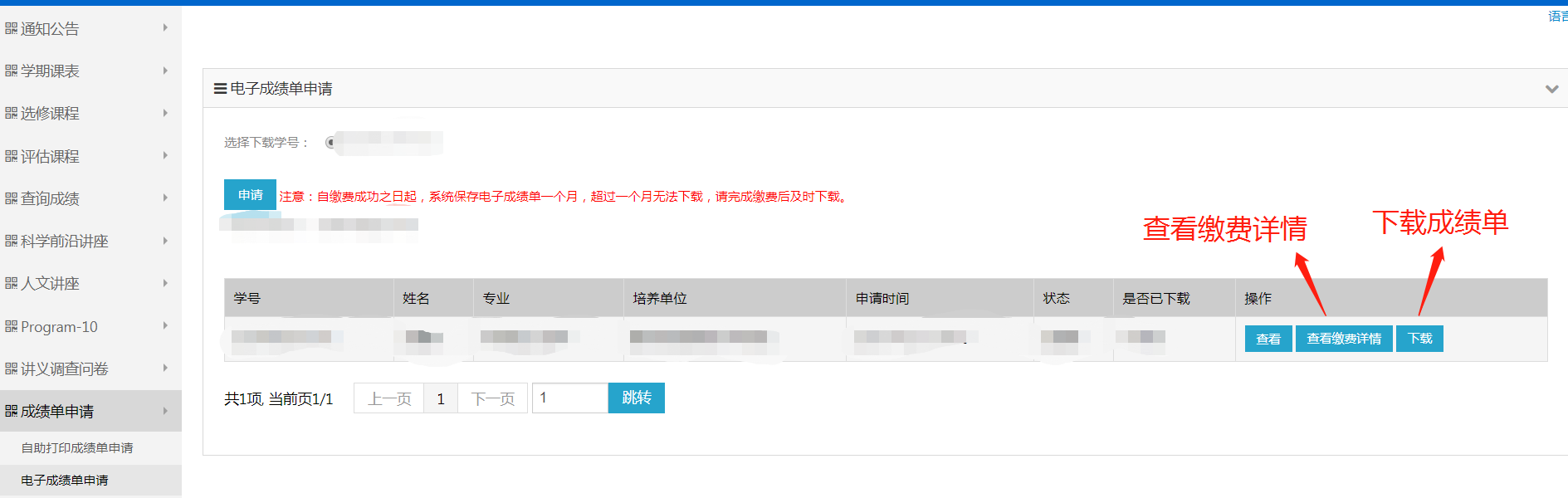Click the hamburger icon beside 电子成绩单申请 title
Viewport: 1568px width, 498px height.
pos(220,89)
